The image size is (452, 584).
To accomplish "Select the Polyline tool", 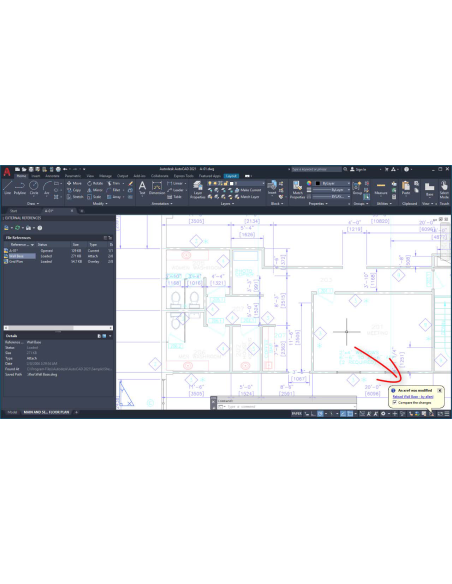I will (x=20, y=187).
